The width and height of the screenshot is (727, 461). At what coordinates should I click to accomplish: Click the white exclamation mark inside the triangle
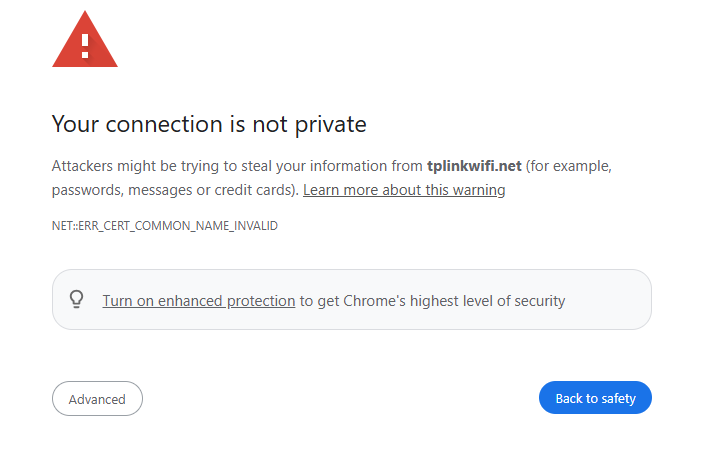(85, 46)
